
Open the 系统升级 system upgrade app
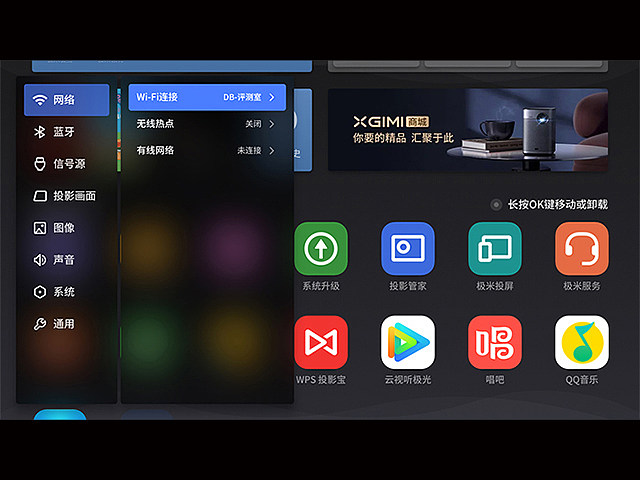[321, 249]
